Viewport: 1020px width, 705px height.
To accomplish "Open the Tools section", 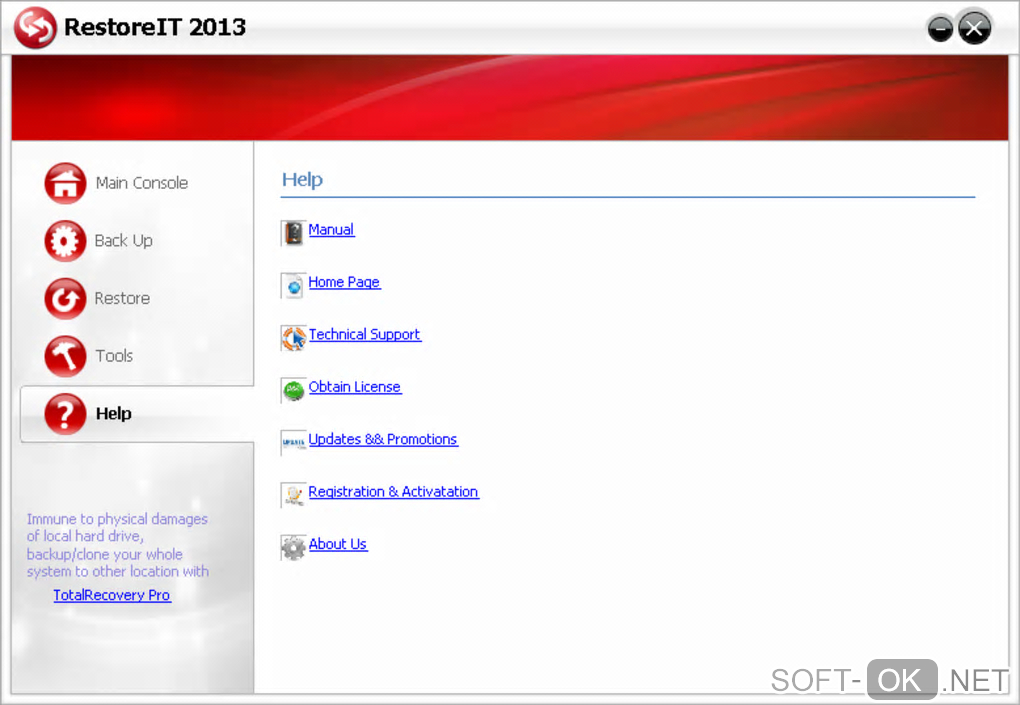I will point(114,356).
